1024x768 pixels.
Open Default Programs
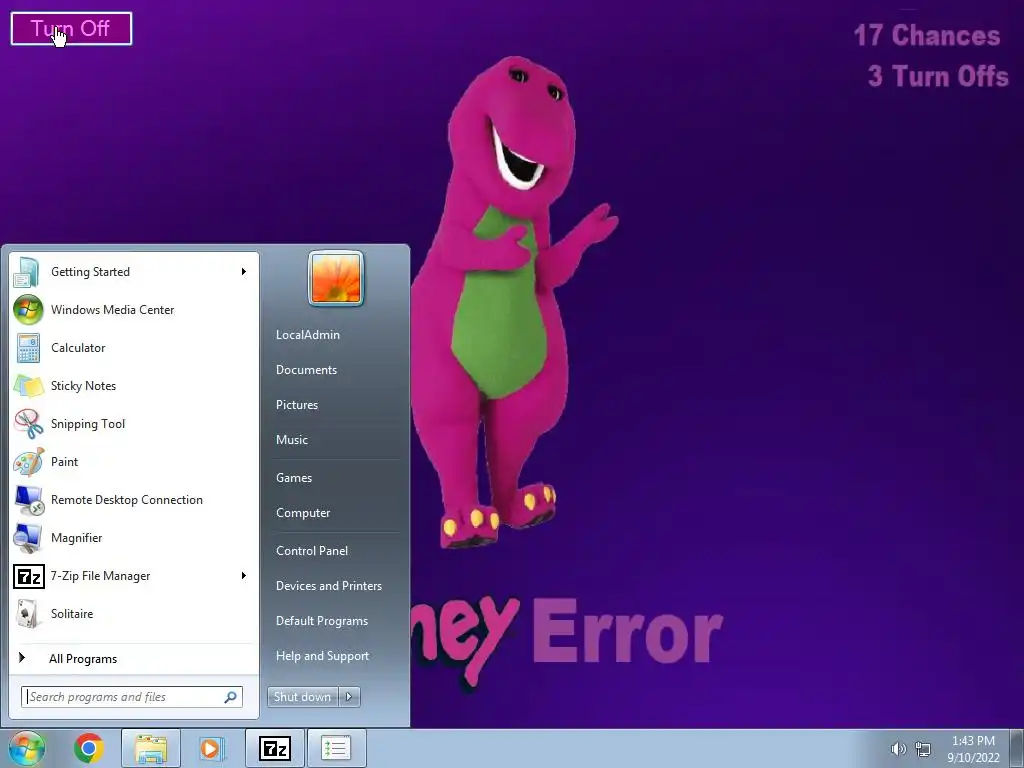[x=321, y=621]
